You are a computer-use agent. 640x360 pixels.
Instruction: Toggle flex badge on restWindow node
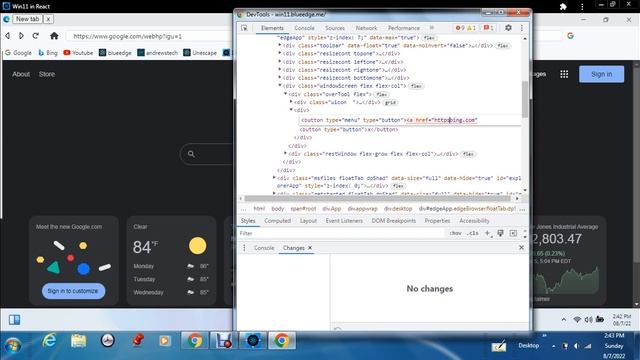[468, 154]
